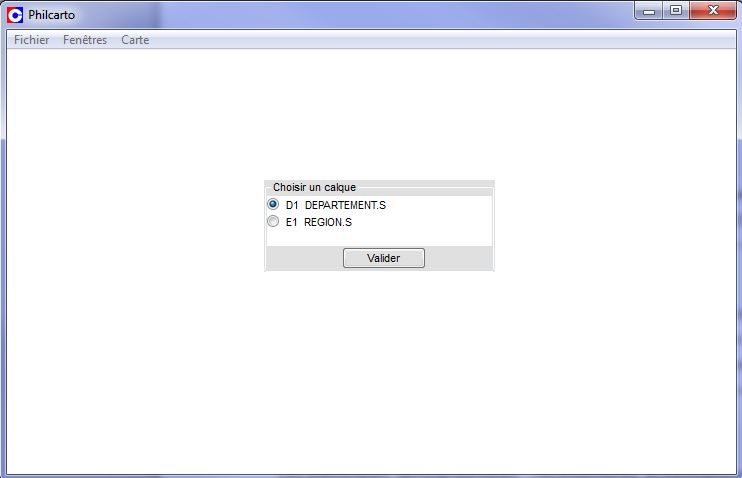Image resolution: width=742 pixels, height=478 pixels.
Task: Close the Philcarto window
Action: point(713,10)
